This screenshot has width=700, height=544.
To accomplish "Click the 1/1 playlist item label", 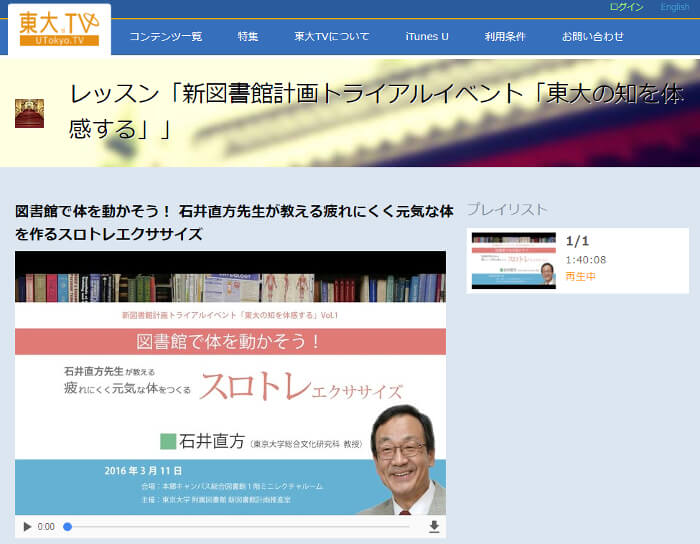I will tap(577, 241).
